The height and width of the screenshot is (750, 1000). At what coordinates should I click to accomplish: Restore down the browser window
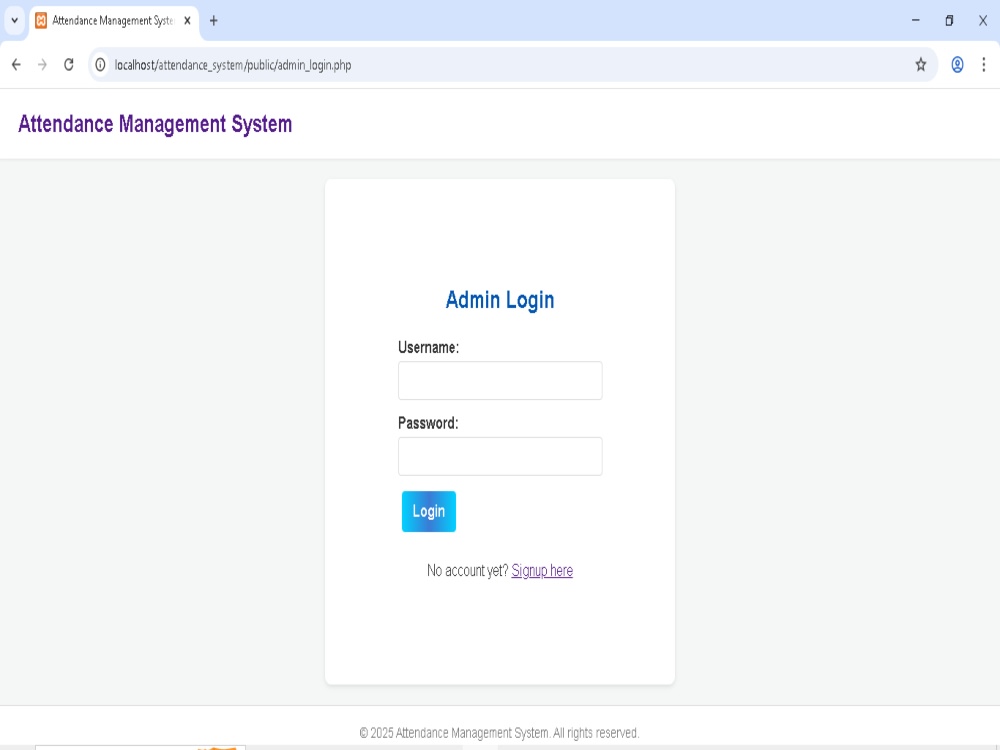point(949,20)
